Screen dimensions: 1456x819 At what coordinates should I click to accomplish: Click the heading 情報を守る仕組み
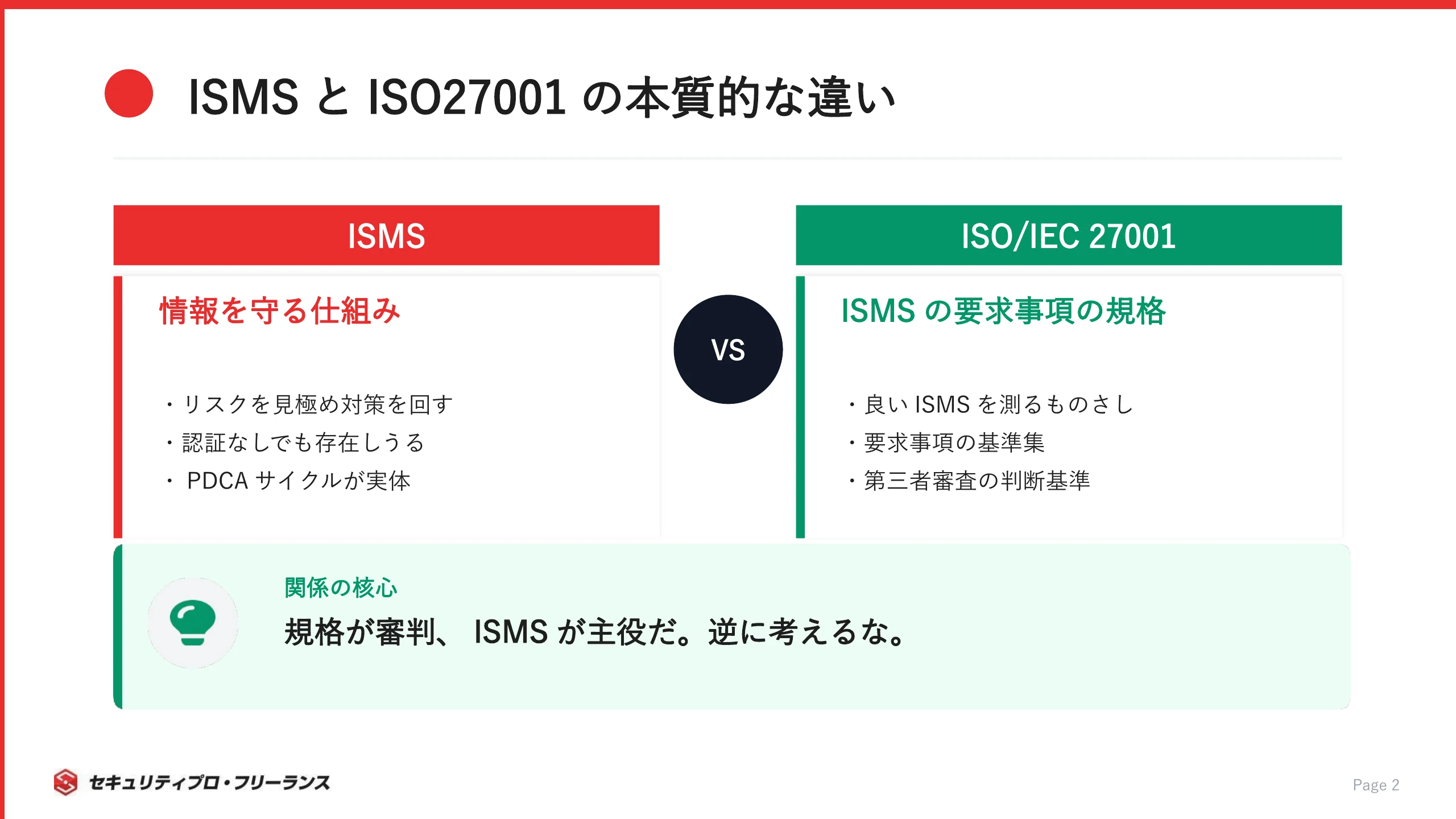coord(280,311)
